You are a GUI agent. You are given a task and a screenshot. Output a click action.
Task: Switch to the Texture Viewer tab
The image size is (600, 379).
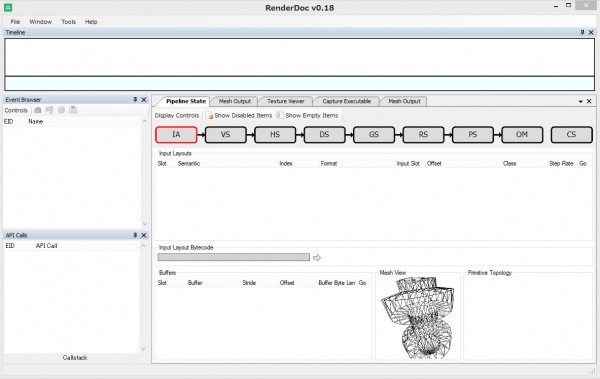(286, 101)
